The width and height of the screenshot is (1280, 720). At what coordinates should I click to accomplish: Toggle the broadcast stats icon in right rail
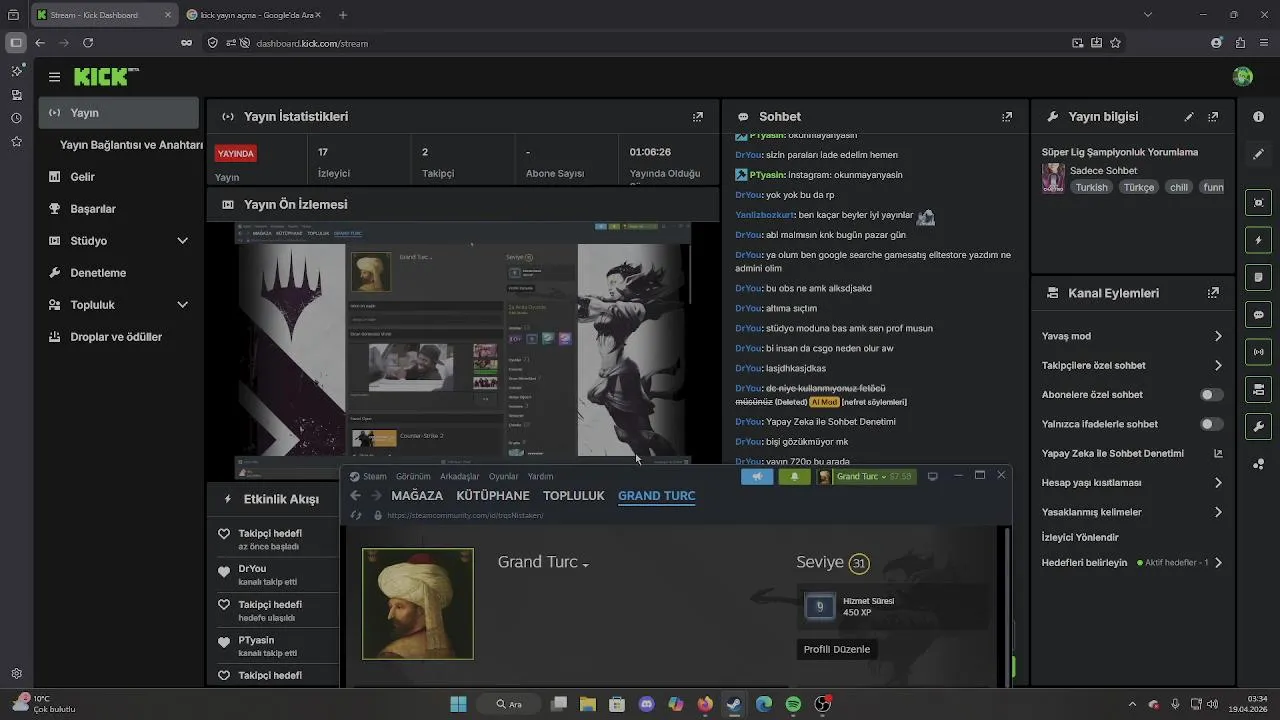[1258, 351]
